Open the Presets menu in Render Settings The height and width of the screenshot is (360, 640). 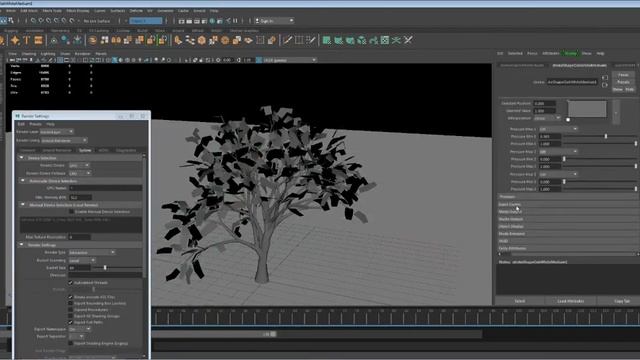click(x=35, y=124)
